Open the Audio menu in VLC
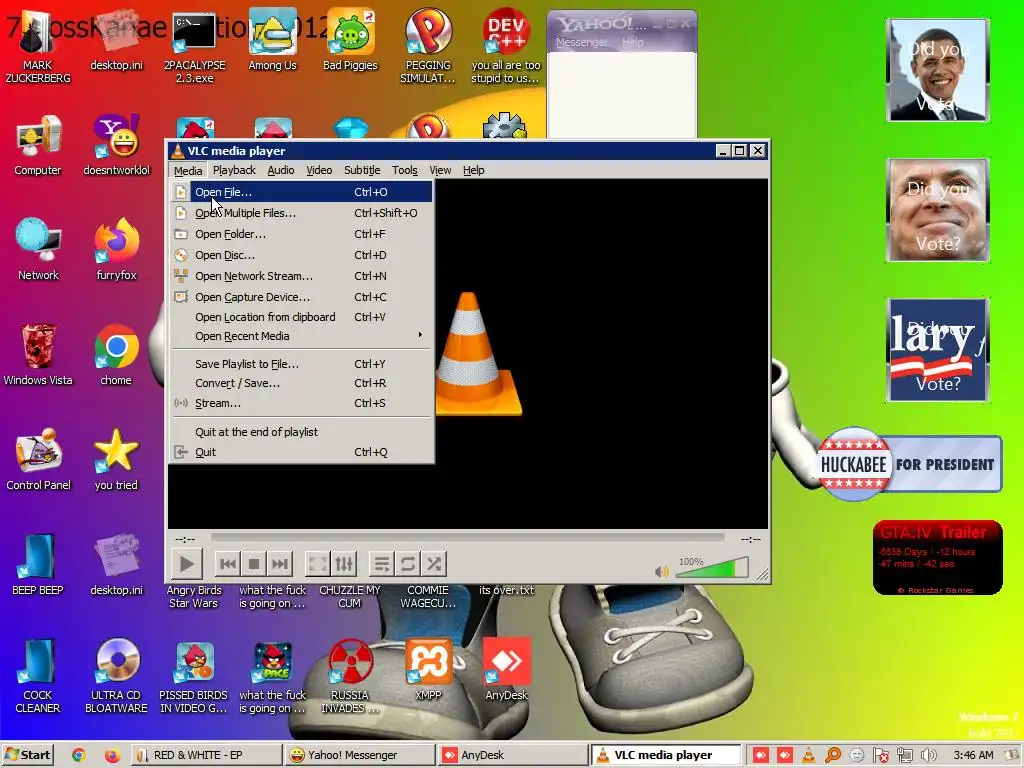 (x=281, y=170)
